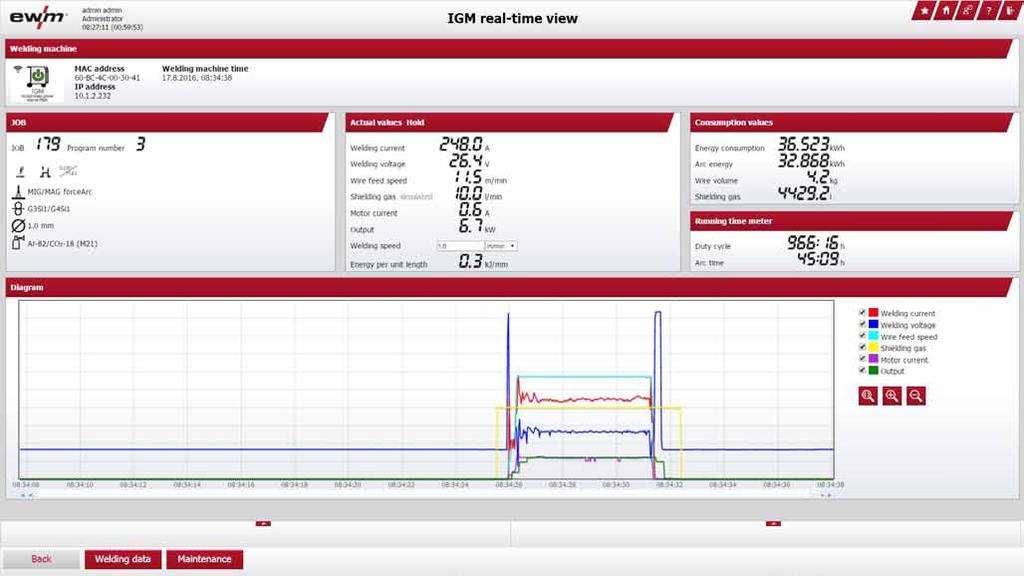Image resolution: width=1024 pixels, height=576 pixels.
Task: Uncheck Motor current series
Action: pos(862,359)
